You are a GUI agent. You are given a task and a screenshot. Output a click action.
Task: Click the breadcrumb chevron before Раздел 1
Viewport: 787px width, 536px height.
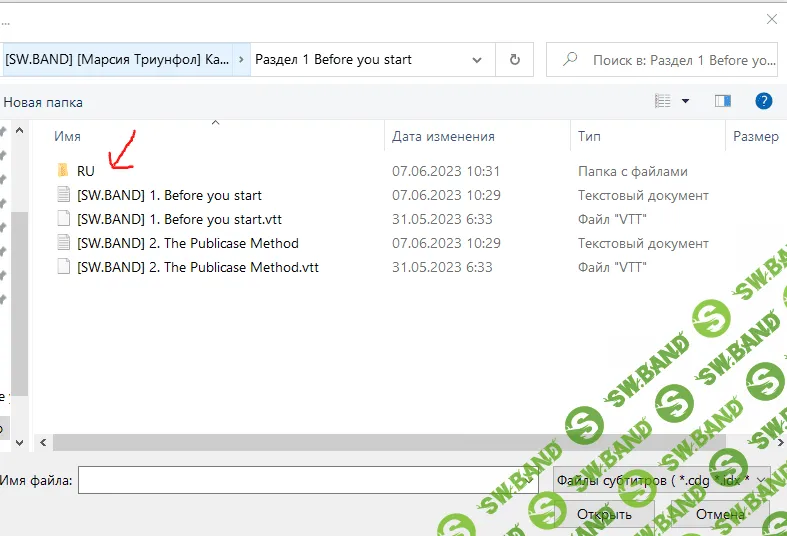(242, 60)
